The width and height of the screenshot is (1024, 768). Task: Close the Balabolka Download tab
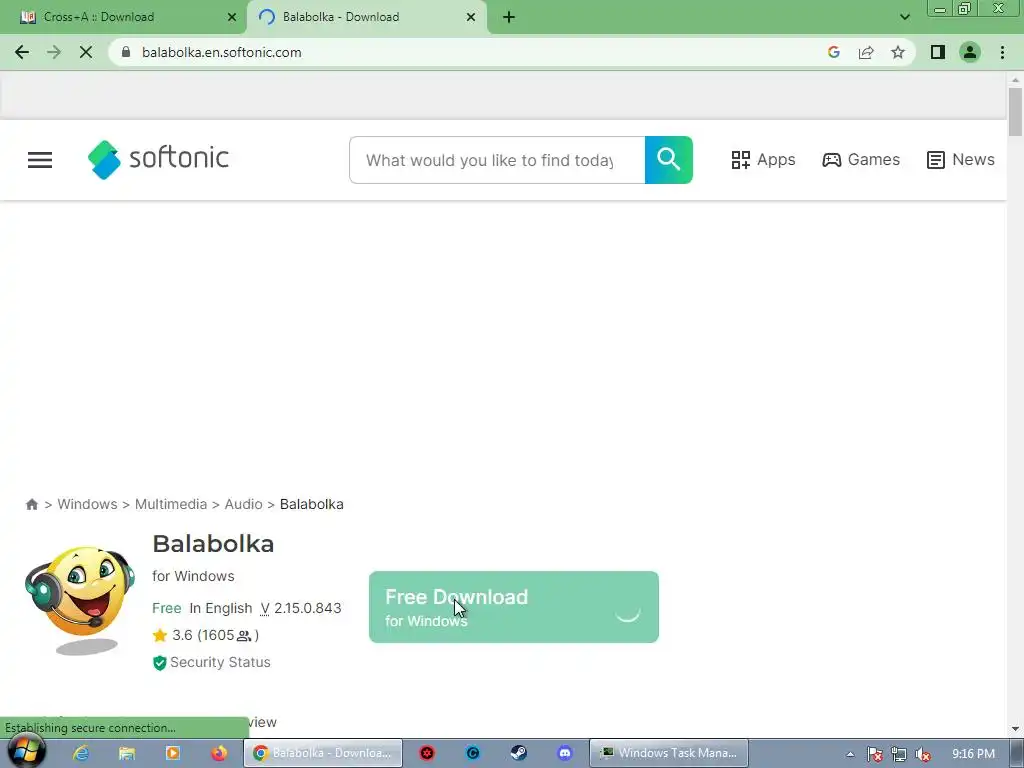471,18
